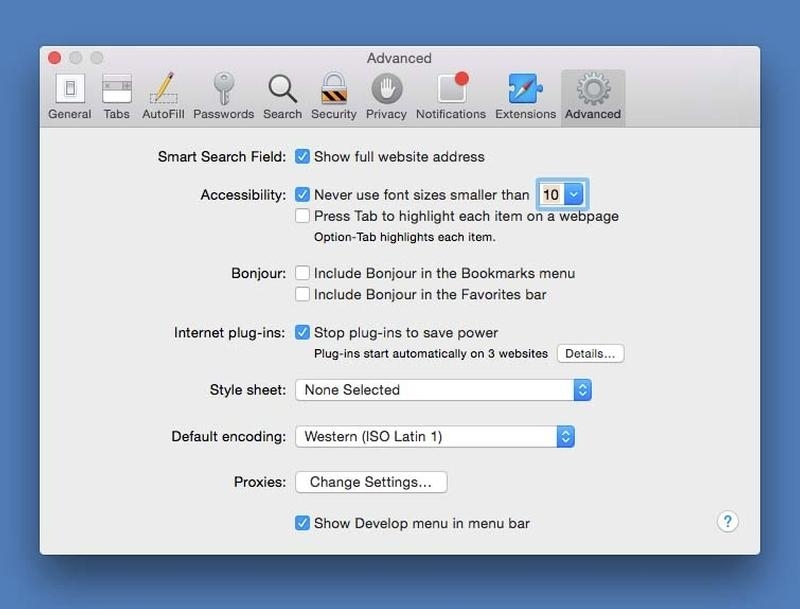The width and height of the screenshot is (800, 609).
Task: Click the 'Bonjour:' section label
Action: coord(259,273)
